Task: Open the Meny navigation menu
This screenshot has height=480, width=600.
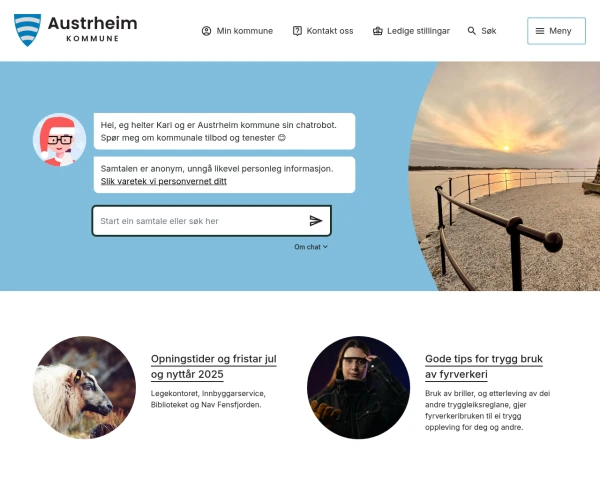Action: point(556,31)
